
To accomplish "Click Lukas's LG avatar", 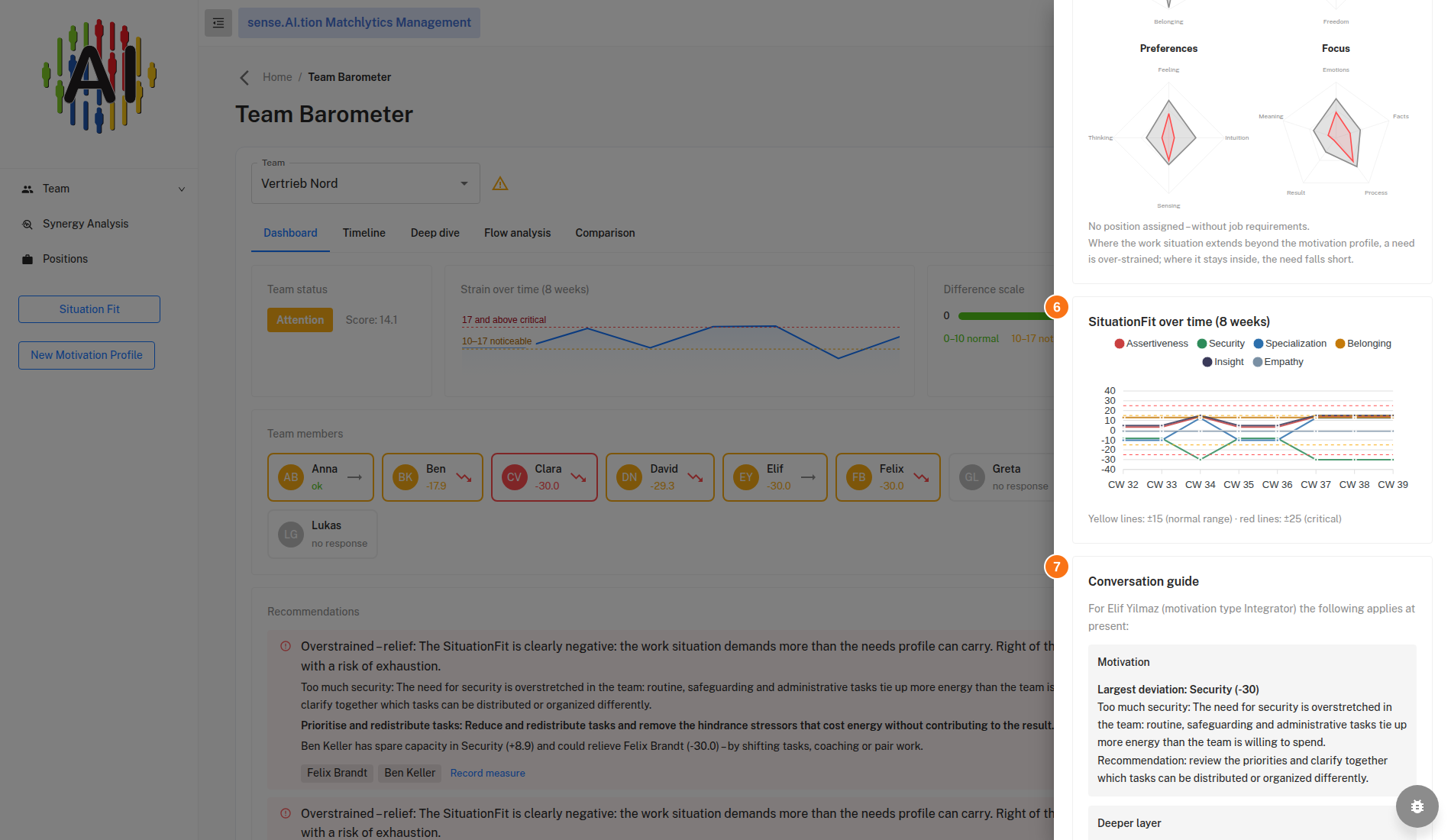I will 291,535.
